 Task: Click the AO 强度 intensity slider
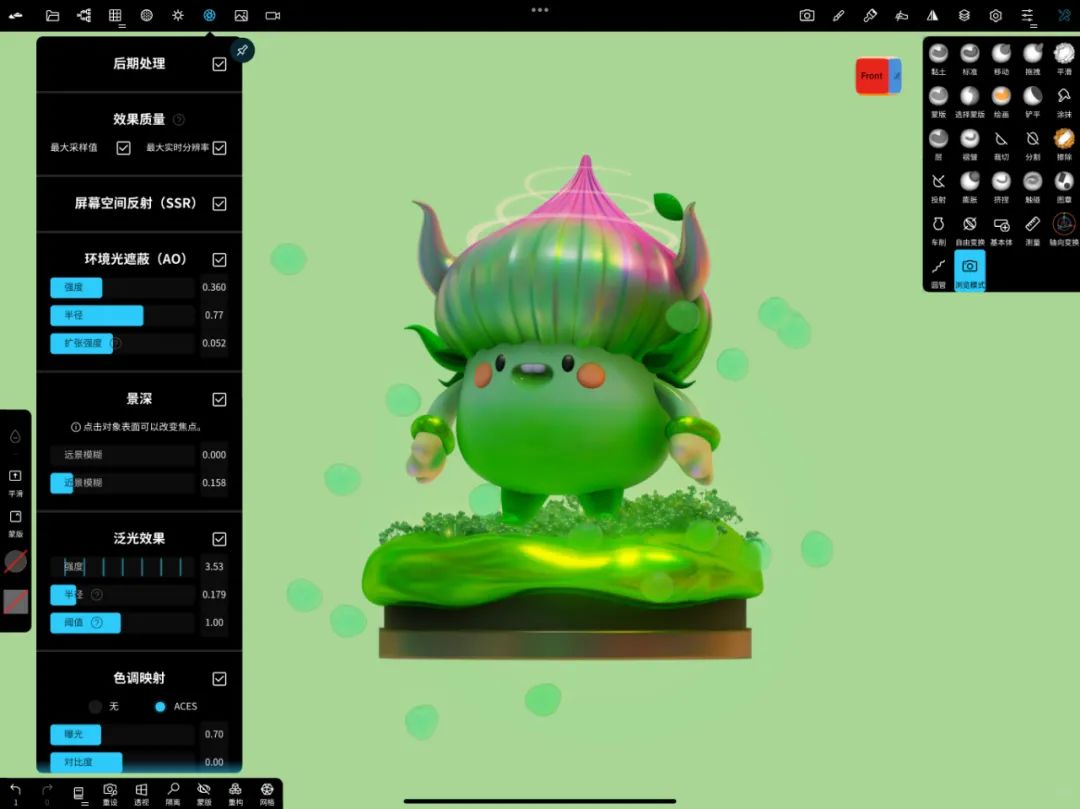coord(122,287)
